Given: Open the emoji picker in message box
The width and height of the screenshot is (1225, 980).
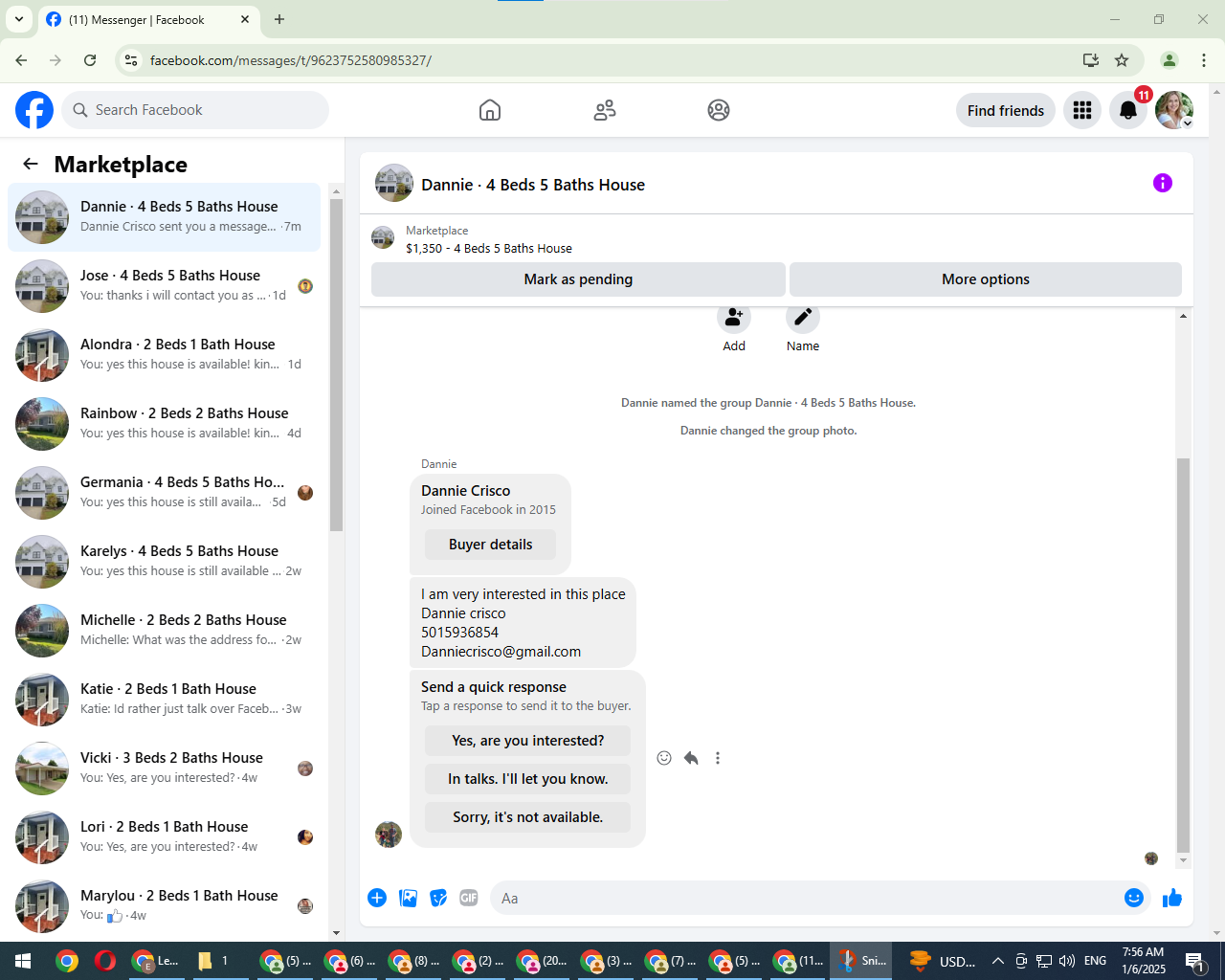Looking at the screenshot, I should (1134, 898).
